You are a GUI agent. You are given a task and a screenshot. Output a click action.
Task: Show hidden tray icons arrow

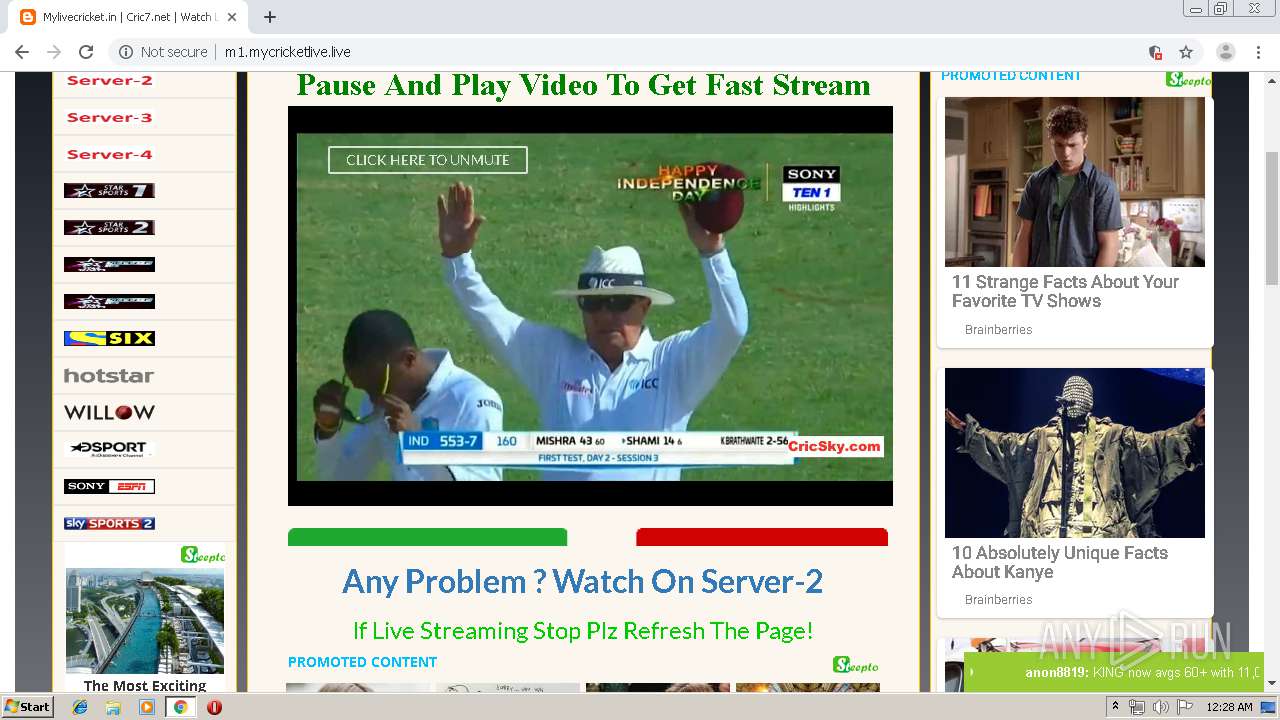pos(1116,707)
